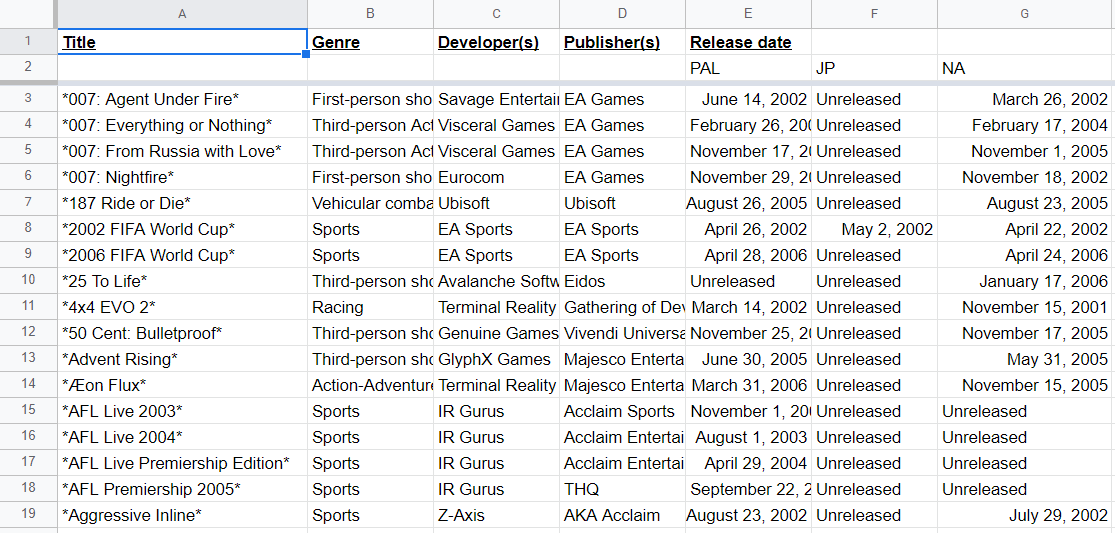
Task: Click the THQ publisher cell
Action: click(622, 490)
